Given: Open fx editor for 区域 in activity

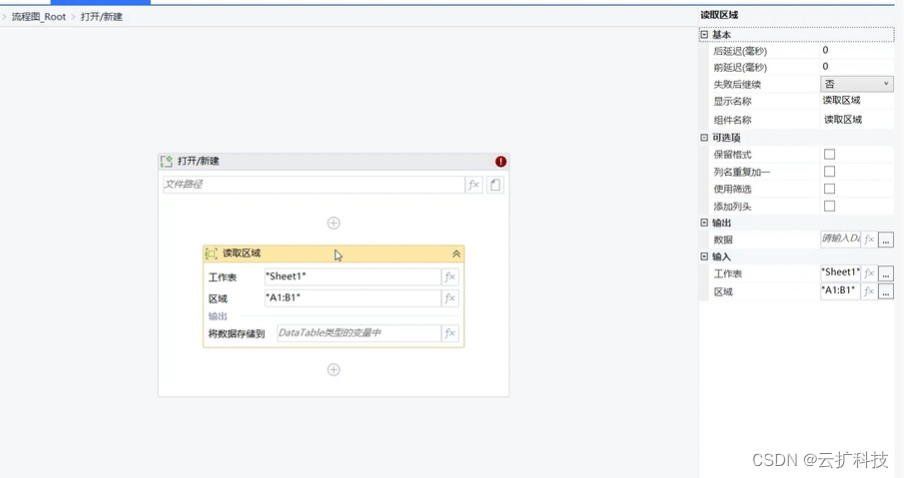Looking at the screenshot, I should (x=450, y=298).
